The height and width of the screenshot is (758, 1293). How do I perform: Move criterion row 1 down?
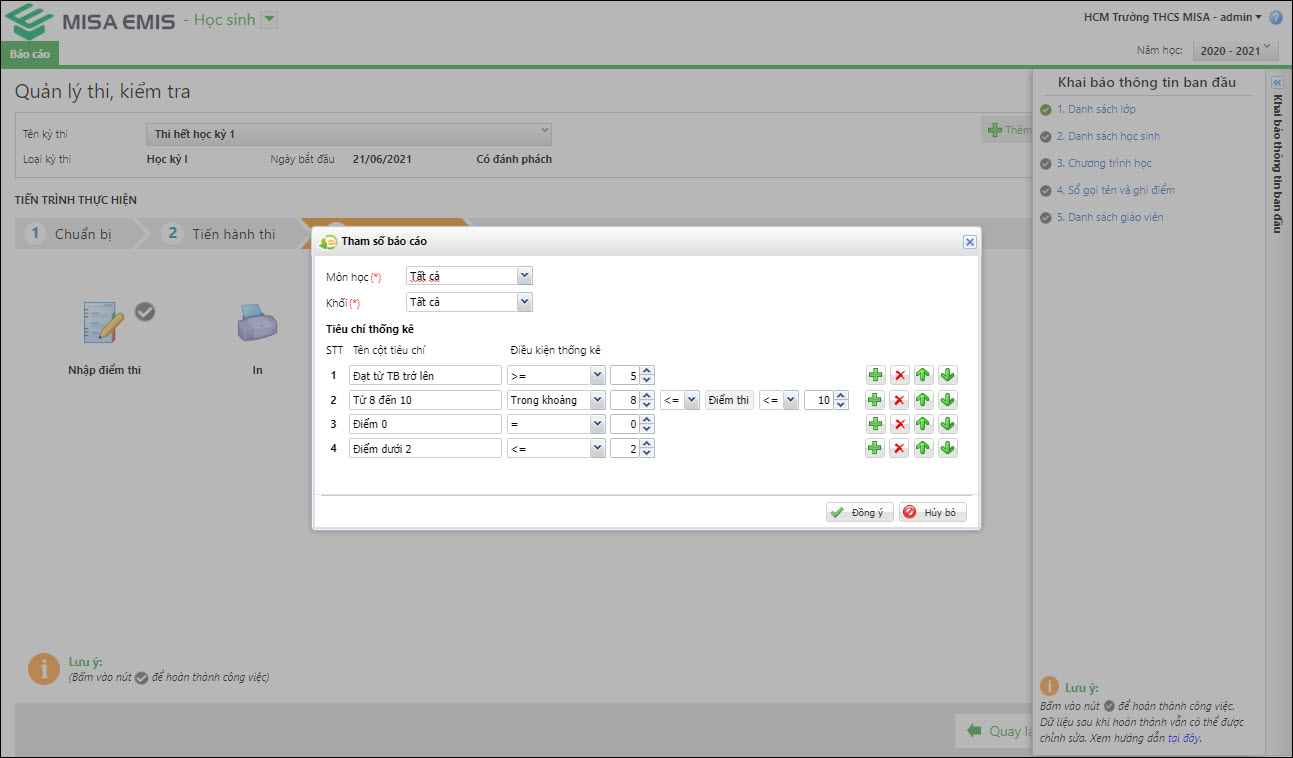click(948, 375)
